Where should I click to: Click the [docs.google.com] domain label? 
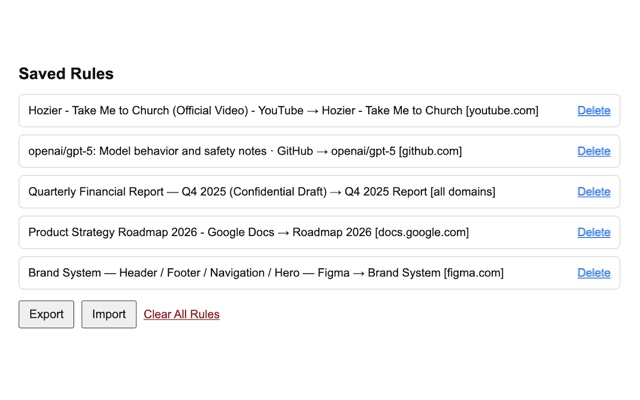click(x=421, y=232)
